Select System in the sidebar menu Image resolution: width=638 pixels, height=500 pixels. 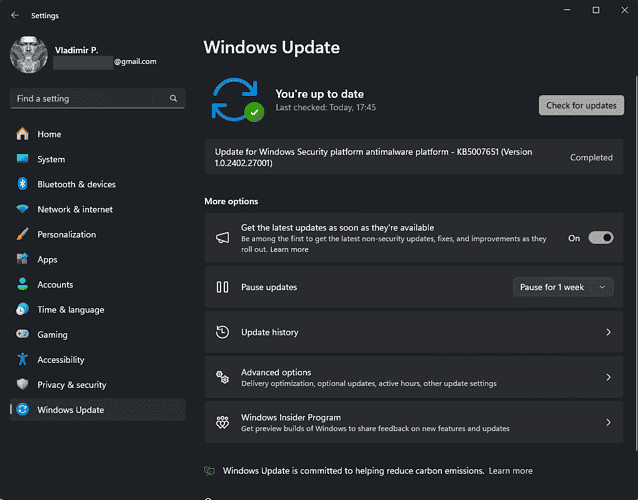(51, 159)
